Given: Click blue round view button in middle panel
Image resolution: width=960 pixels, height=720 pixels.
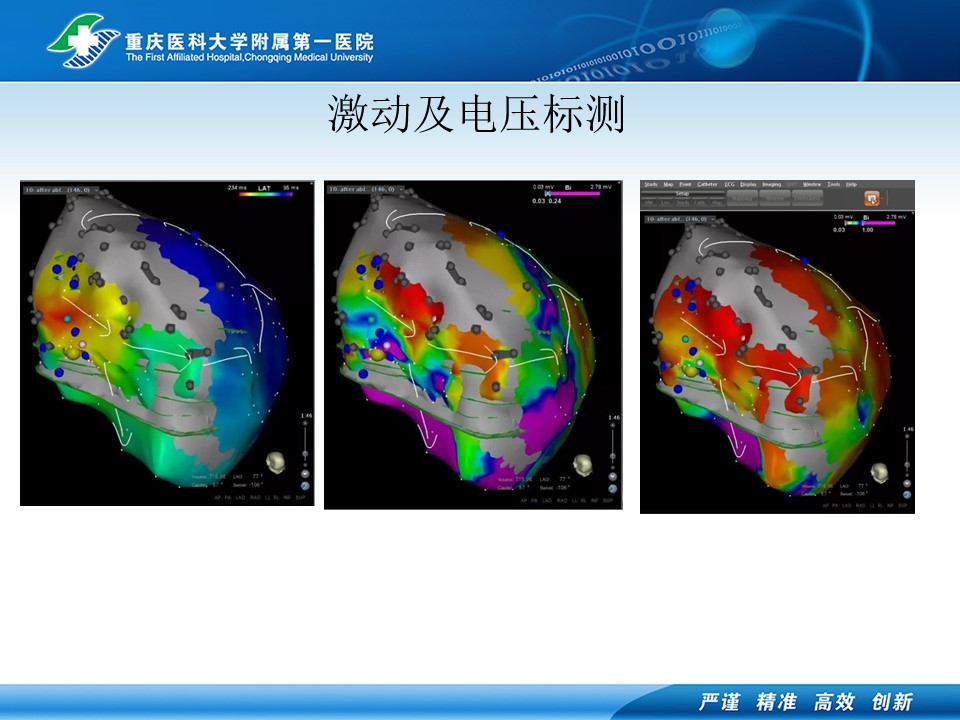Looking at the screenshot, I should 612,489.
